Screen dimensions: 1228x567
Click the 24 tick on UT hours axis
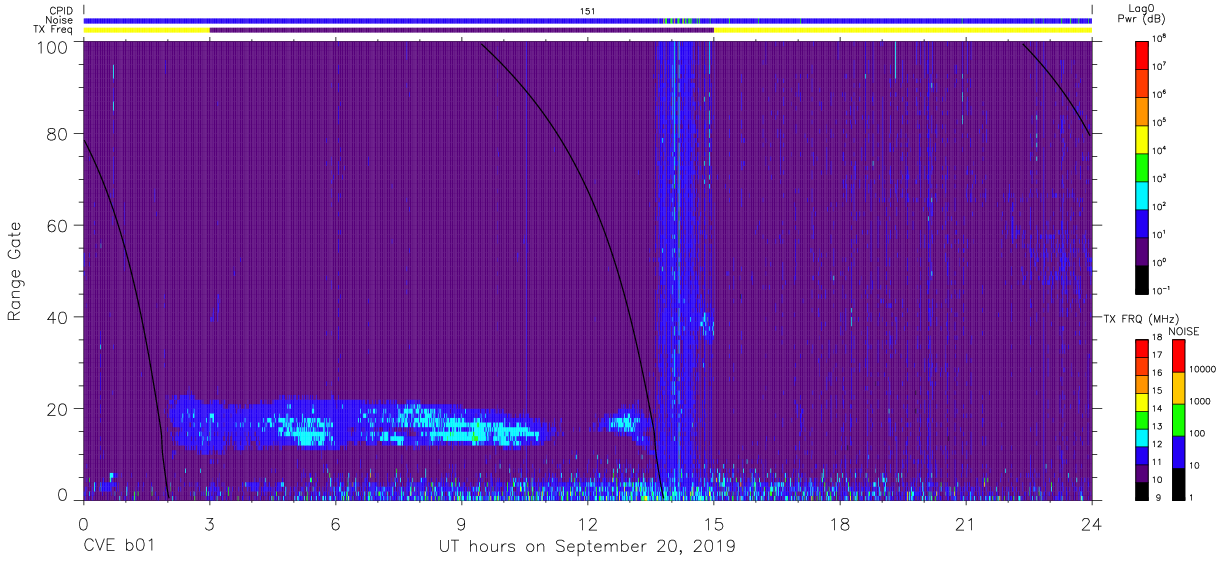1092,523
